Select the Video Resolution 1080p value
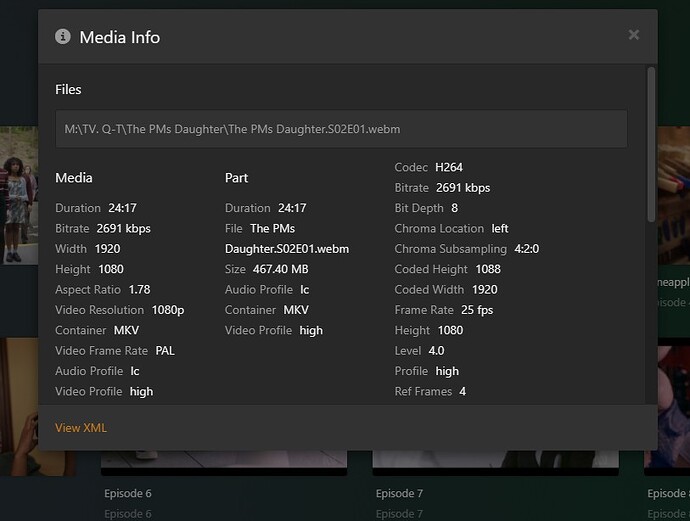 pos(168,310)
